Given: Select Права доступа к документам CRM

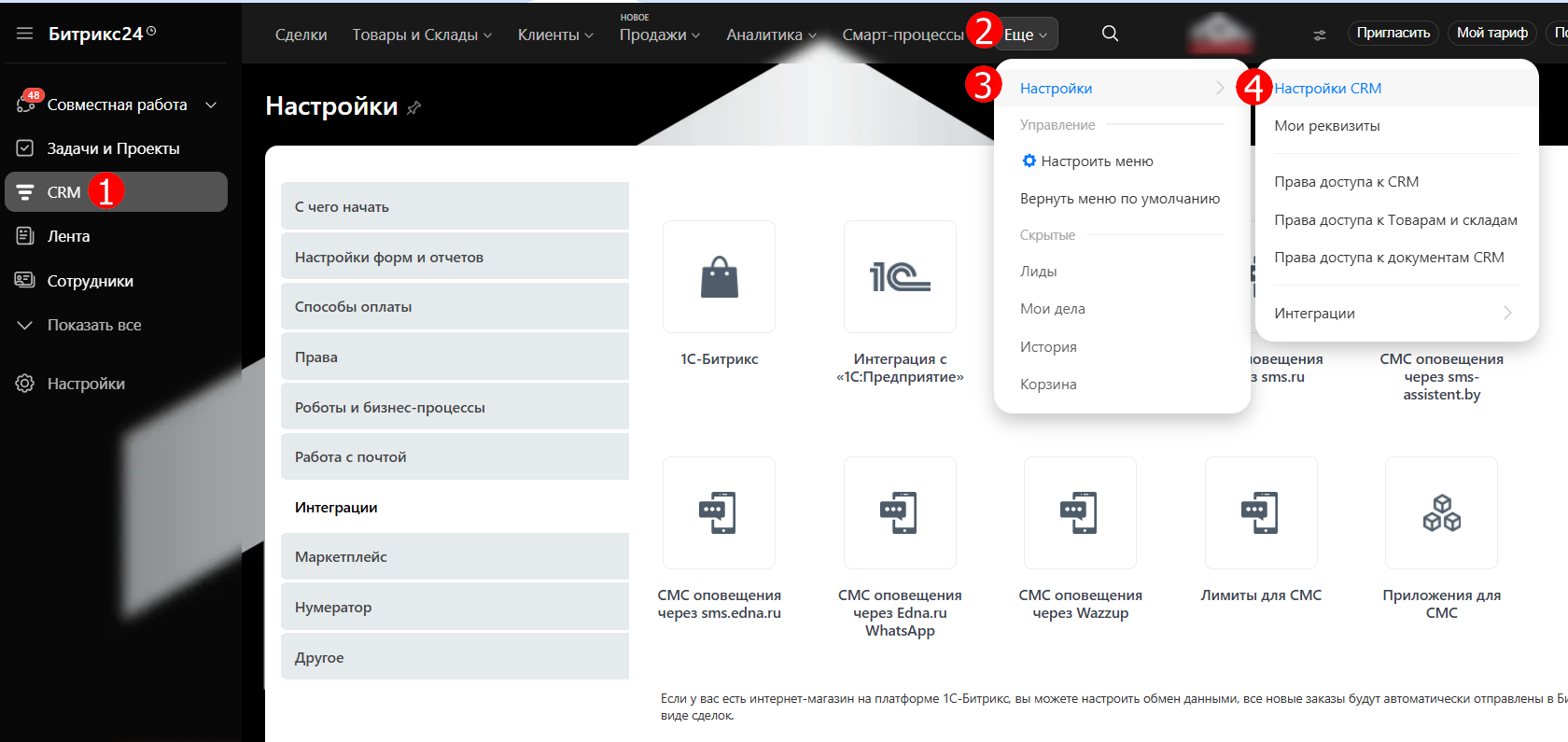Looking at the screenshot, I should click(1389, 257).
